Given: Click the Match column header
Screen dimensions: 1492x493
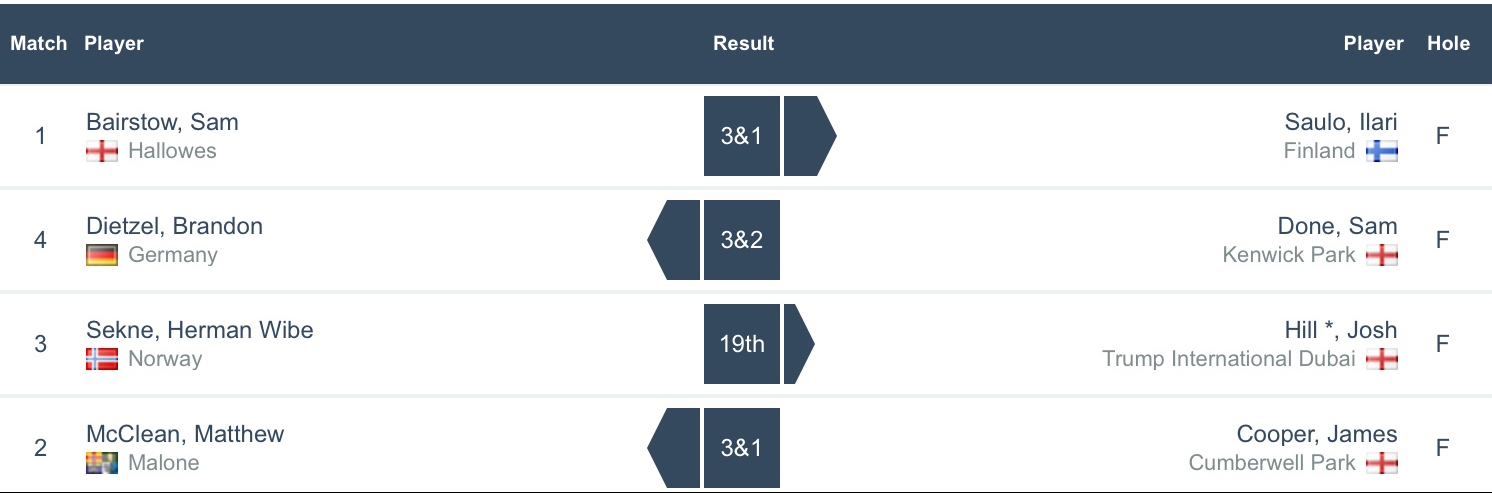Looking at the screenshot, I should [39, 44].
